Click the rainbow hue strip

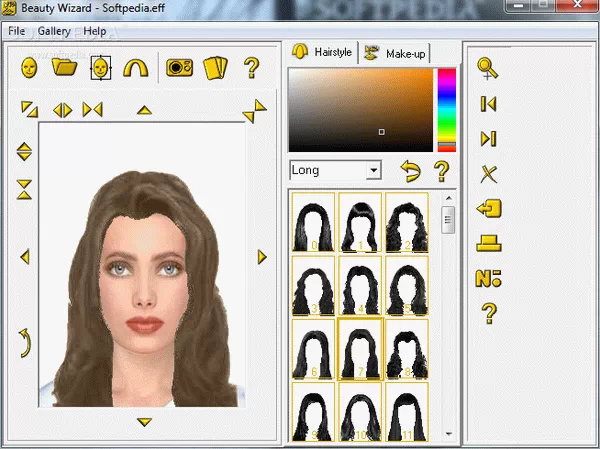click(x=446, y=110)
